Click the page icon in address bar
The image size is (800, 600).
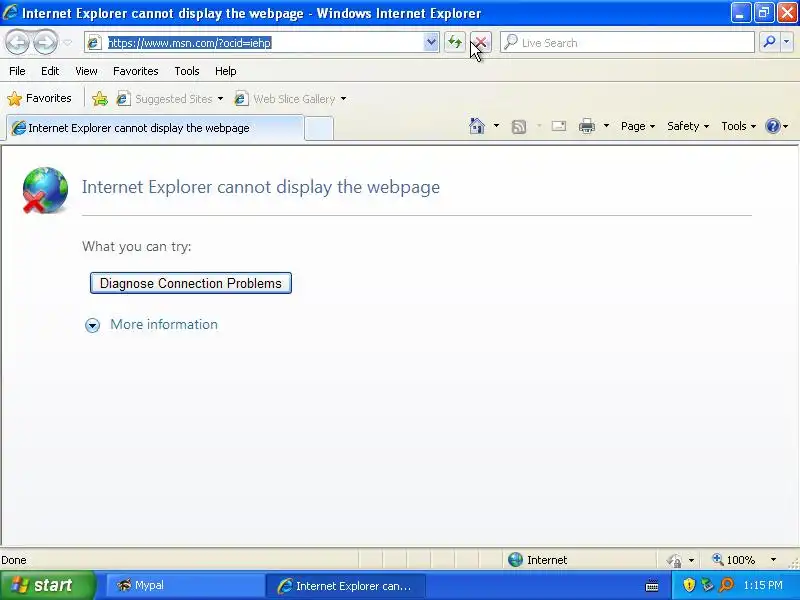click(94, 43)
